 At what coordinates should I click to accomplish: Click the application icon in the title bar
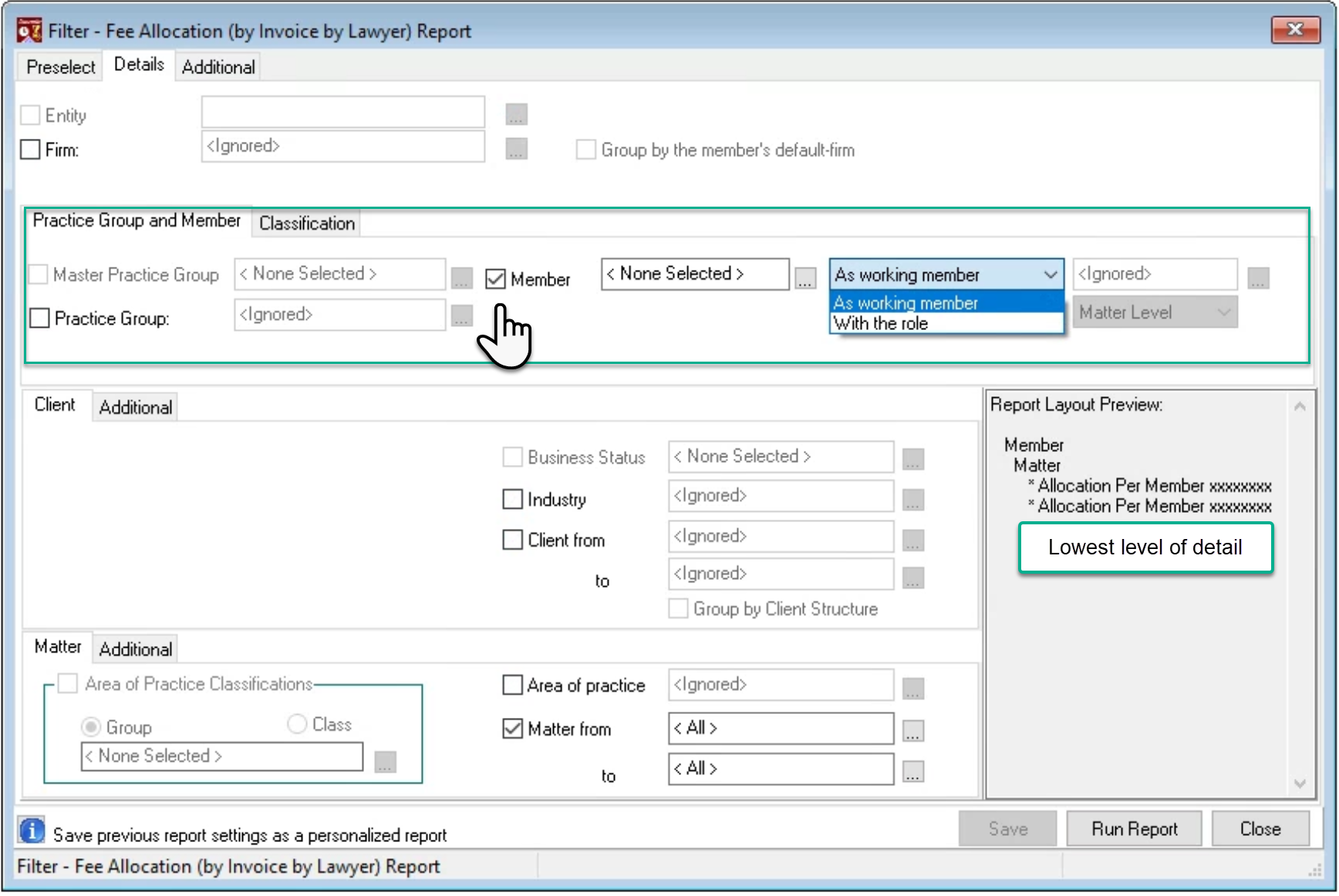[29, 31]
